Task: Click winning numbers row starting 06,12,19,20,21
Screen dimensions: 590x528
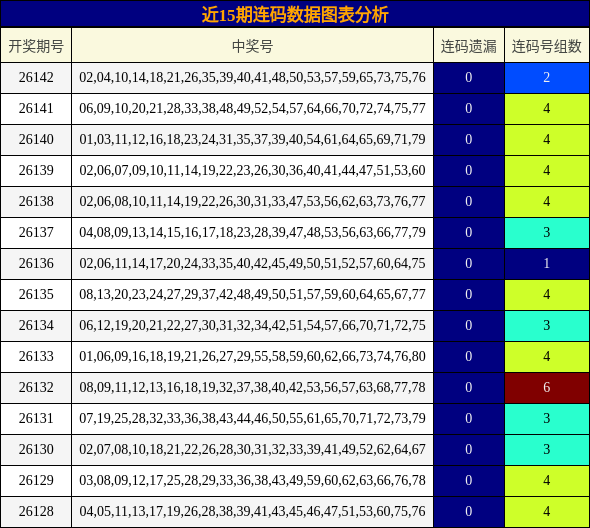Action: pyautogui.click(x=252, y=326)
